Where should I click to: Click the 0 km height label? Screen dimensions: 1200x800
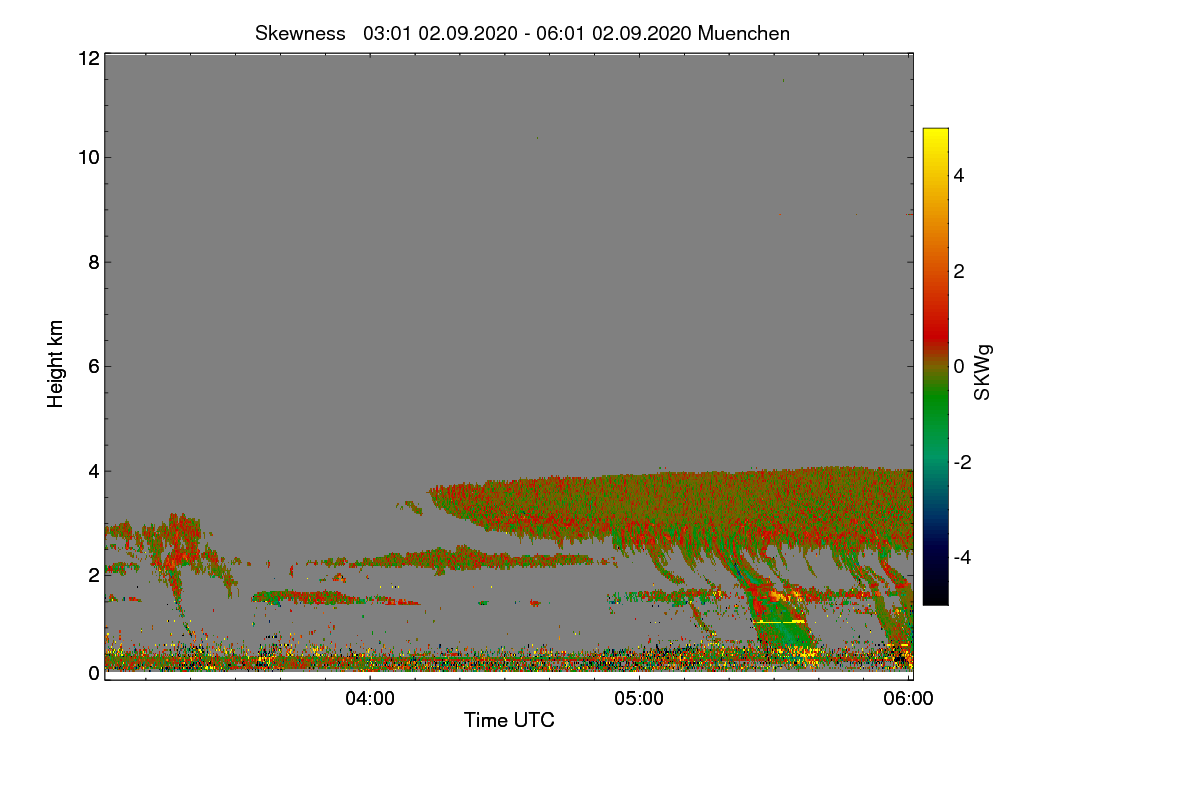click(93, 673)
